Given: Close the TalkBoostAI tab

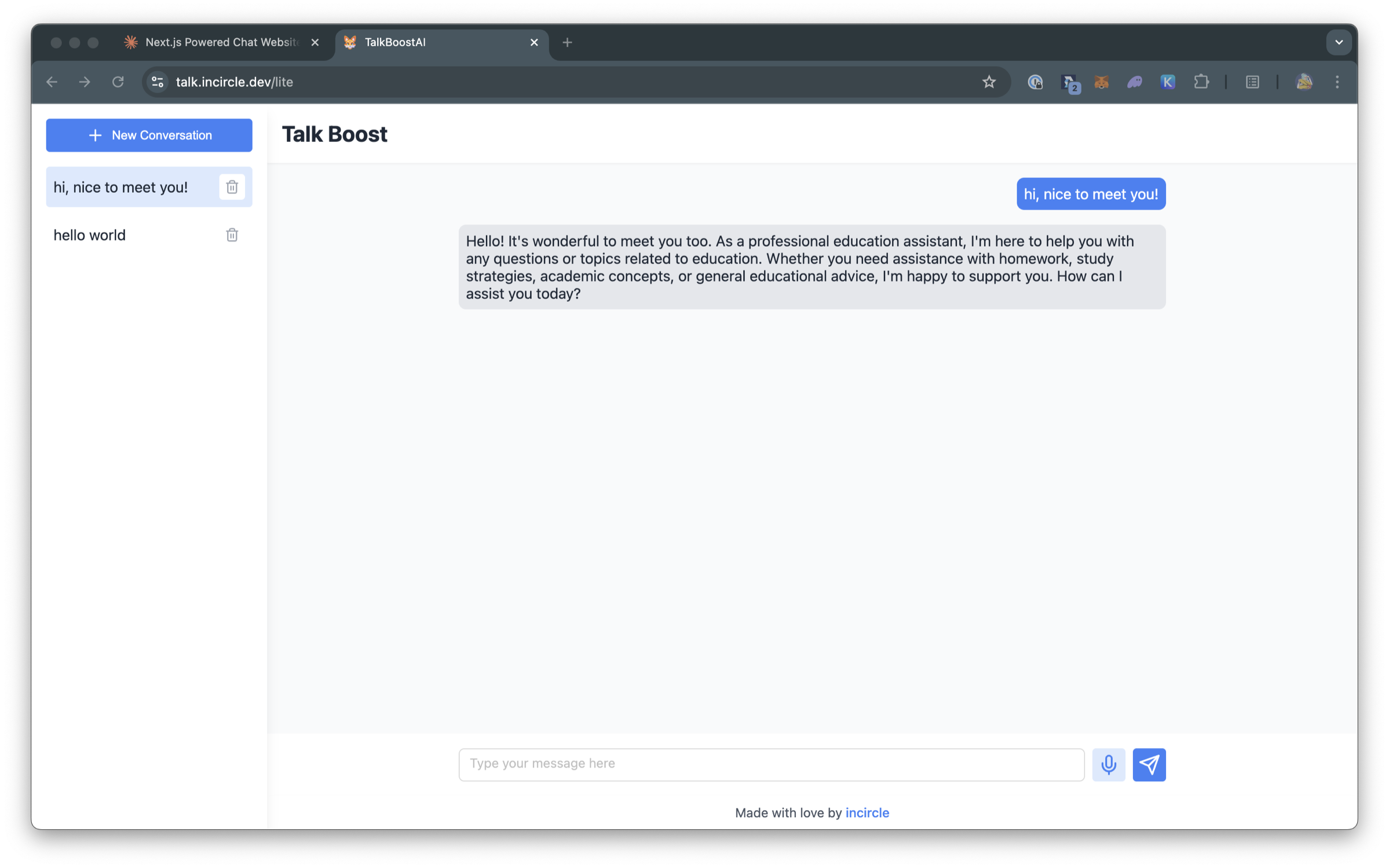Looking at the screenshot, I should [x=534, y=42].
